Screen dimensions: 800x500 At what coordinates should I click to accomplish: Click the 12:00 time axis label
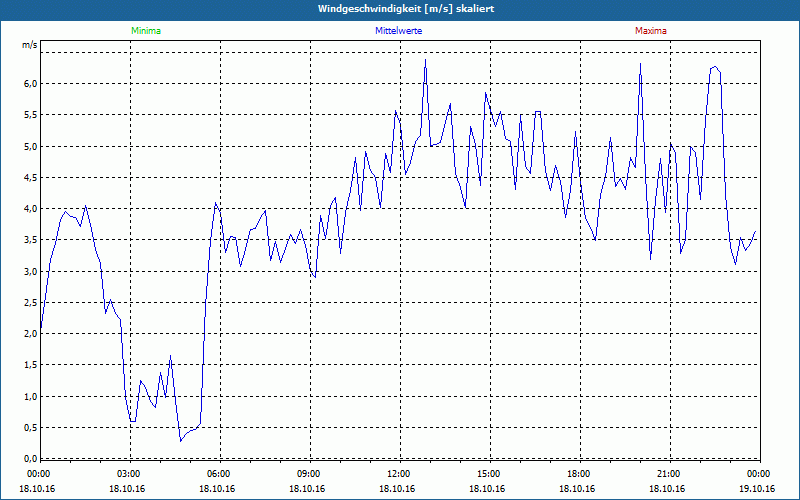pyautogui.click(x=397, y=474)
